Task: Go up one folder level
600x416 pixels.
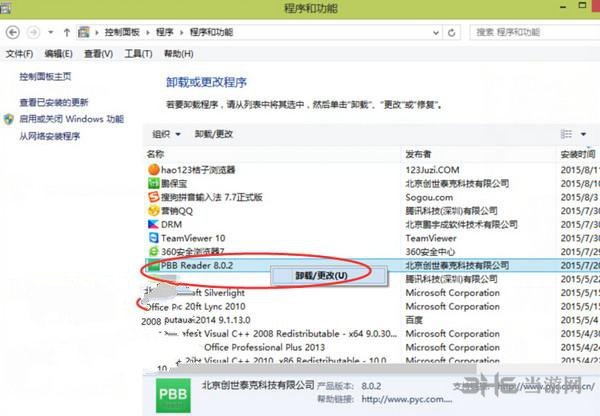Action: coord(67,33)
